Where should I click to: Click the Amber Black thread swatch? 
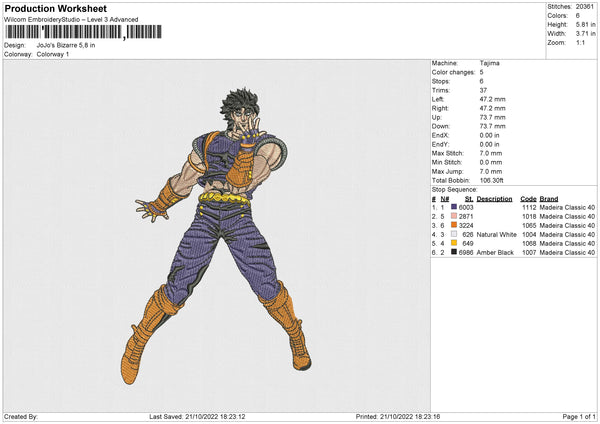tap(454, 252)
